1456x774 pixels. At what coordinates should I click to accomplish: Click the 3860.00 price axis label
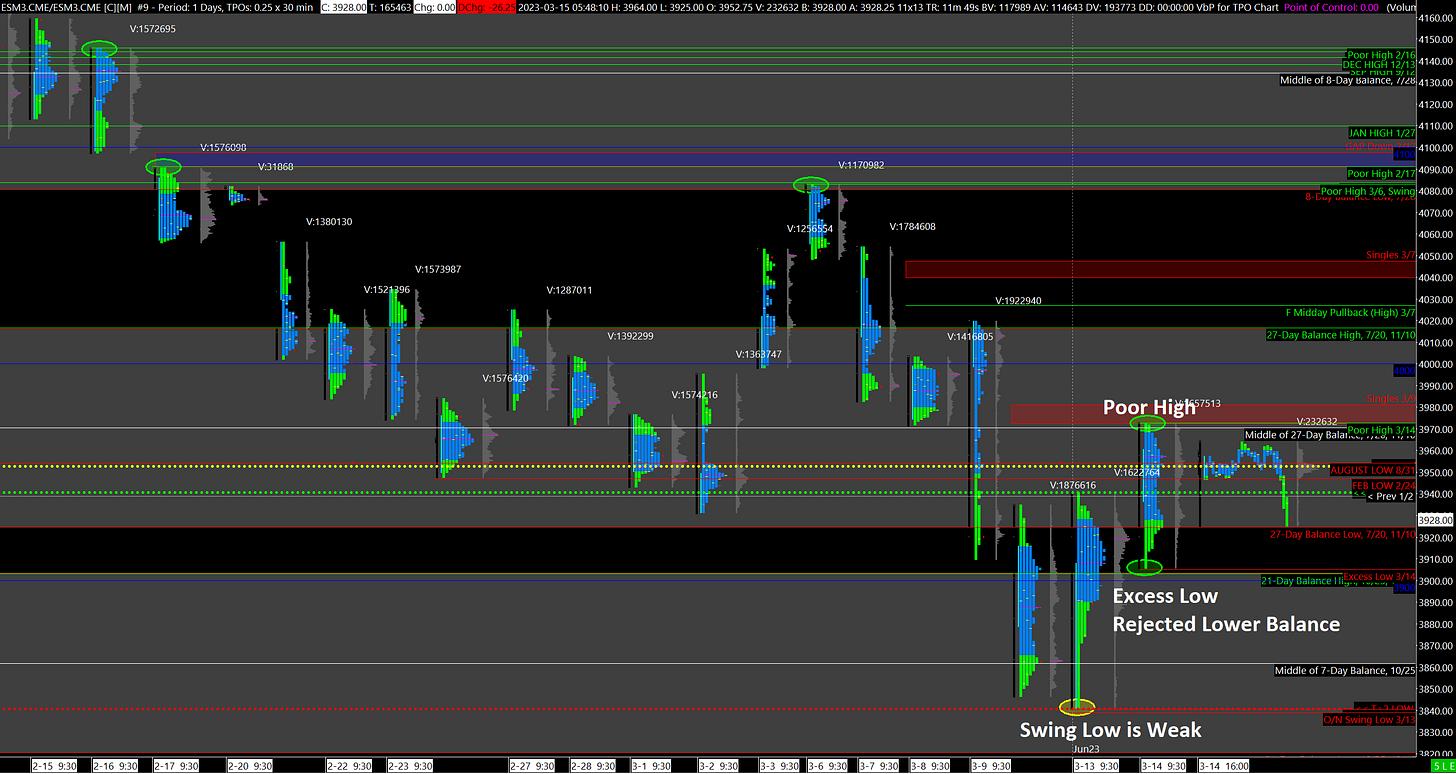(1436, 667)
